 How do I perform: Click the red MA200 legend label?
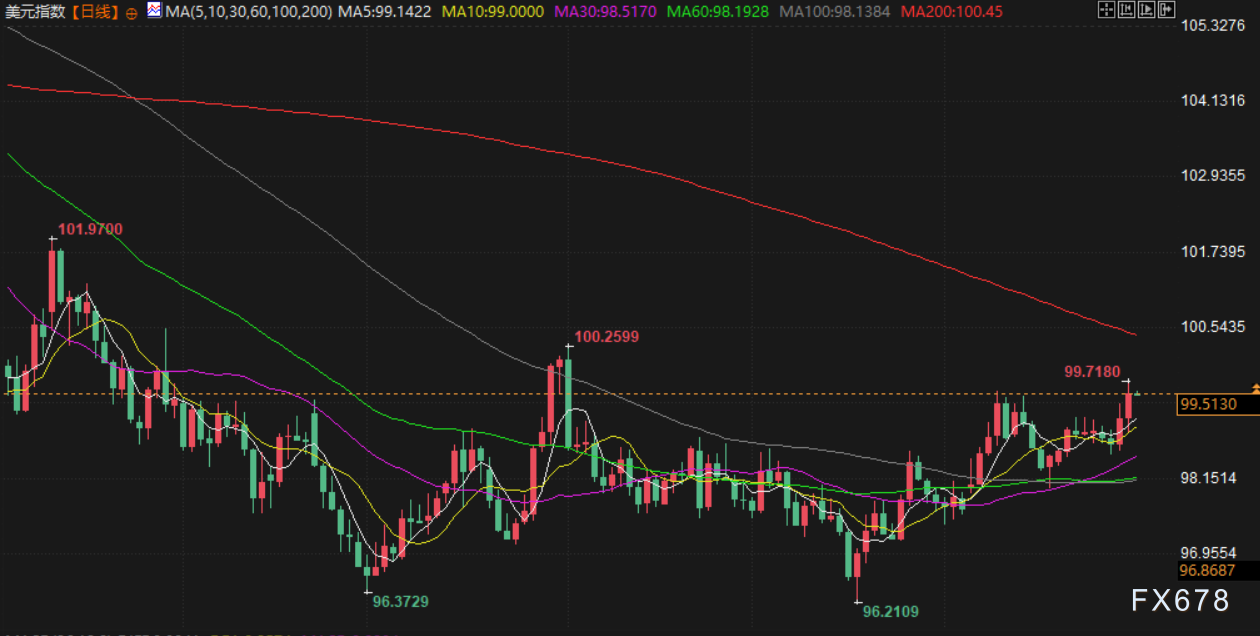pos(950,12)
